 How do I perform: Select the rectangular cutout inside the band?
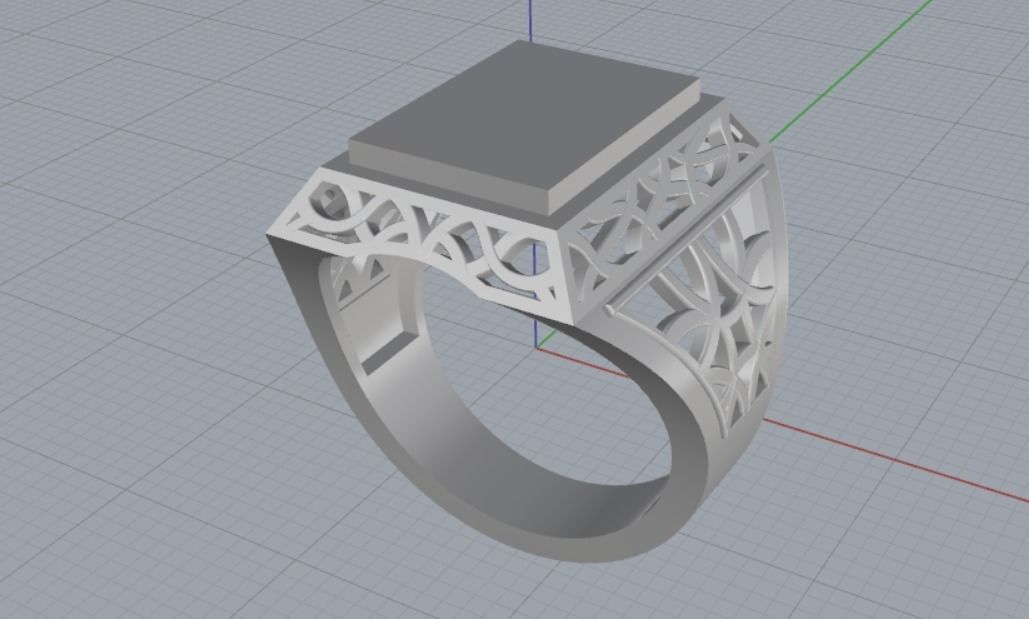[388, 352]
